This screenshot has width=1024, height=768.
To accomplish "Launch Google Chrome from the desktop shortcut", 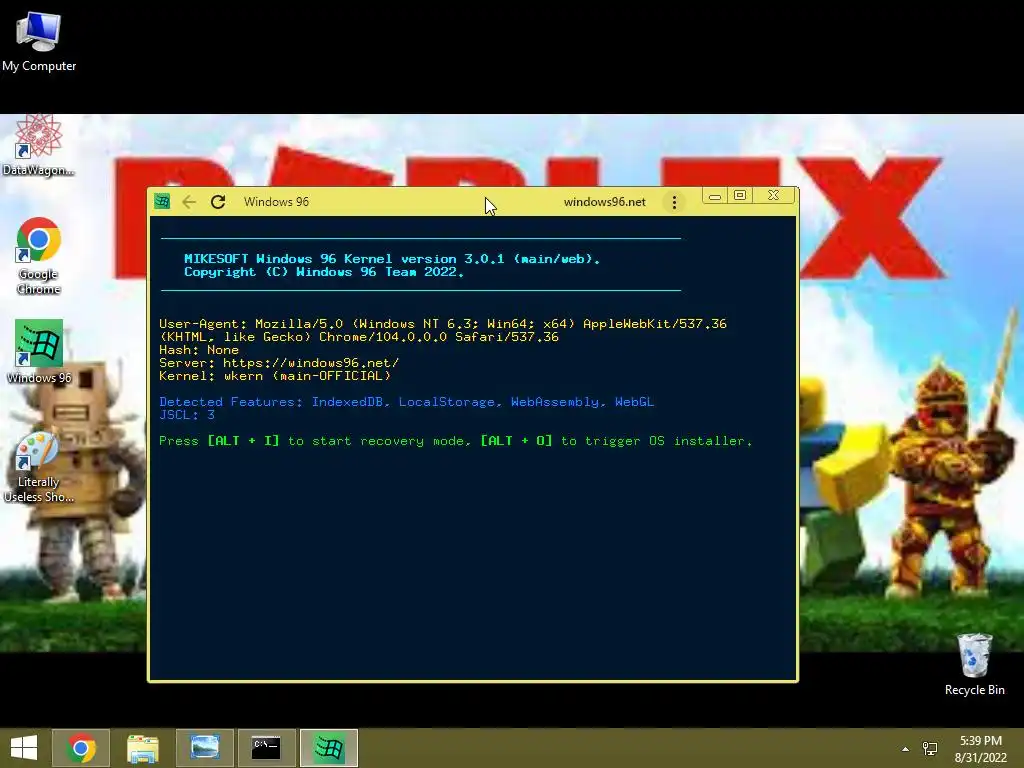I will (39, 255).
